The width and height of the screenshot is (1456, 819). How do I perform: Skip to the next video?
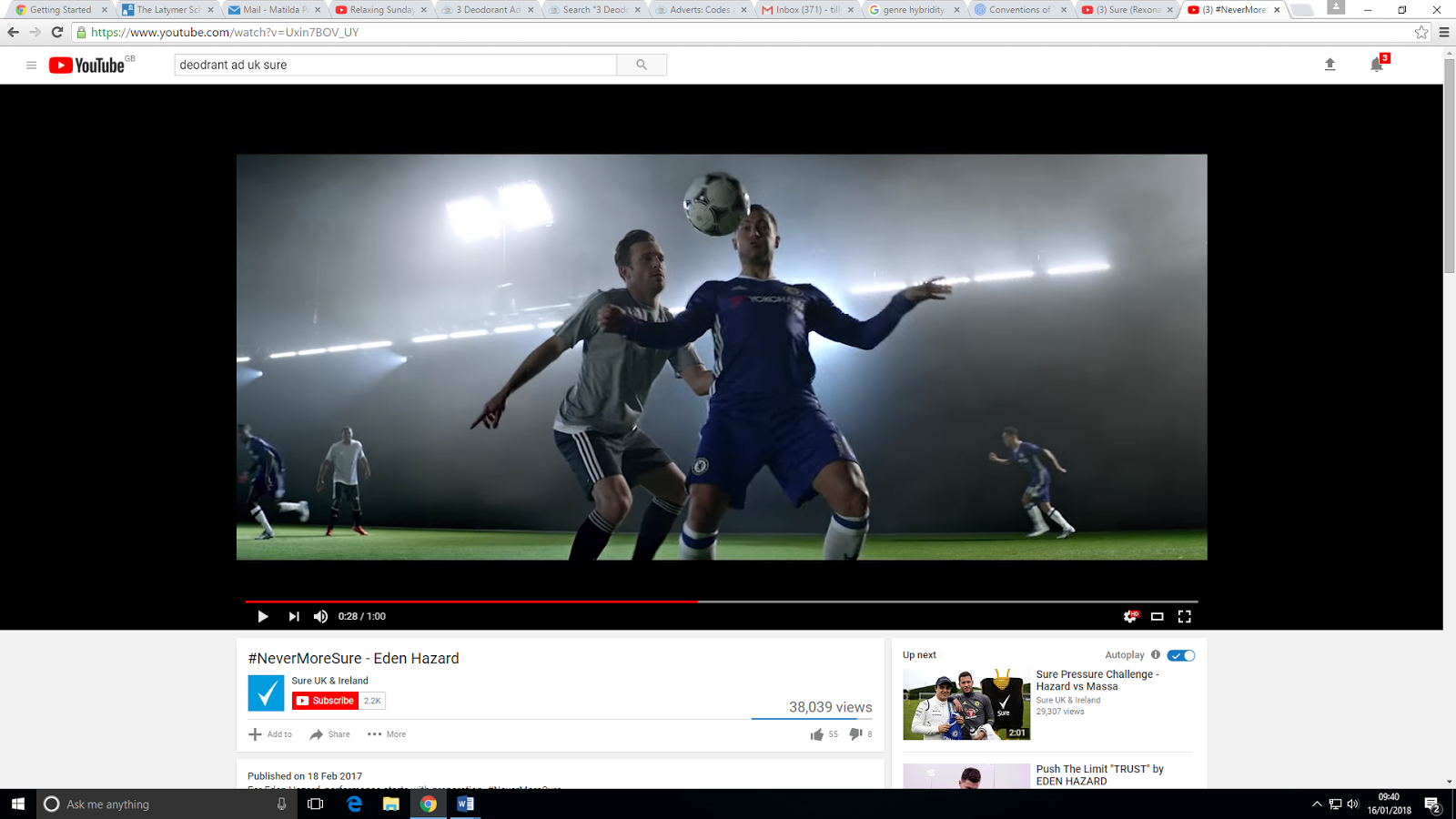coord(293,616)
